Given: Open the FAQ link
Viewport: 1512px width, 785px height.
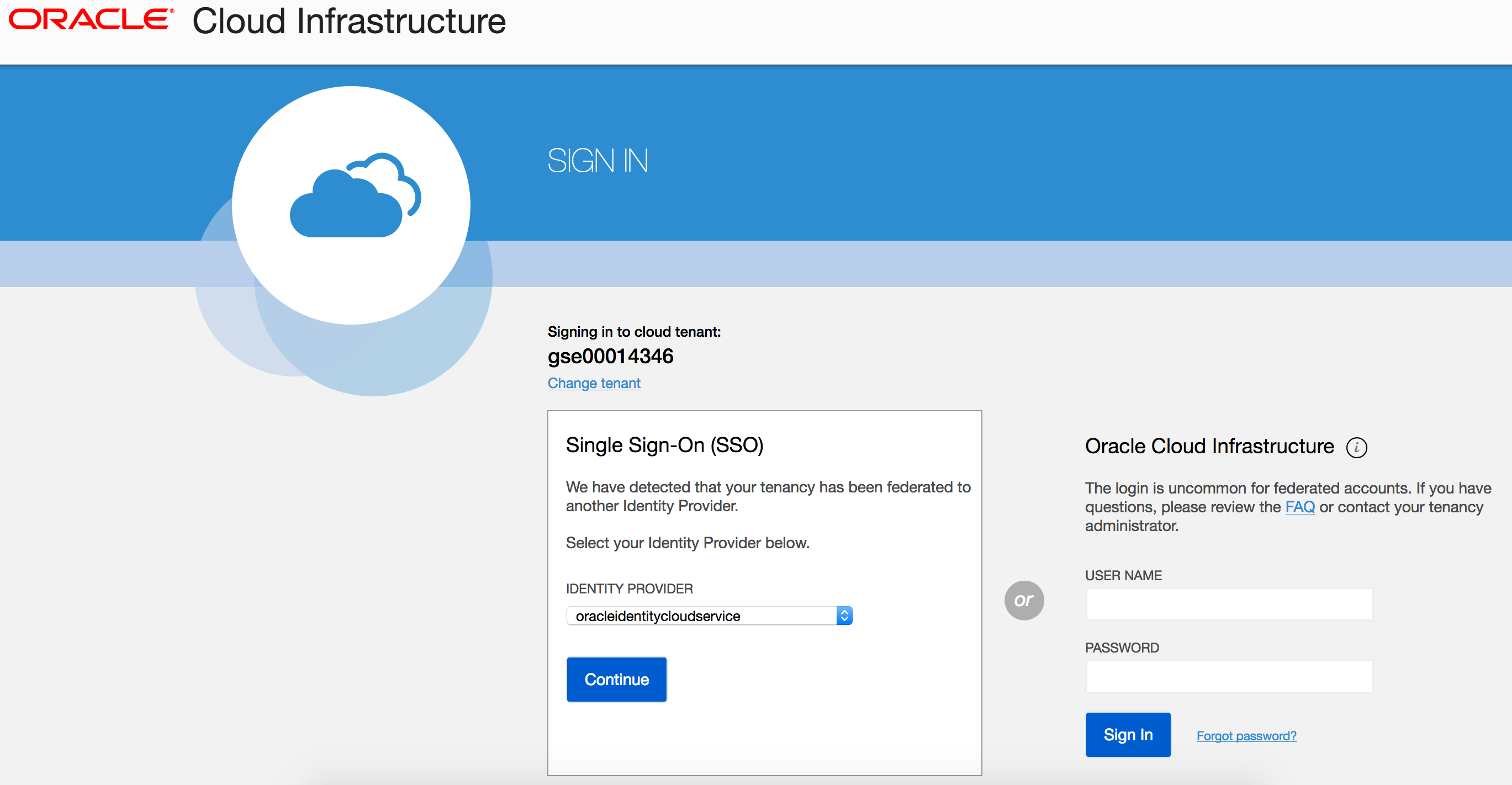Looking at the screenshot, I should click(1300, 507).
